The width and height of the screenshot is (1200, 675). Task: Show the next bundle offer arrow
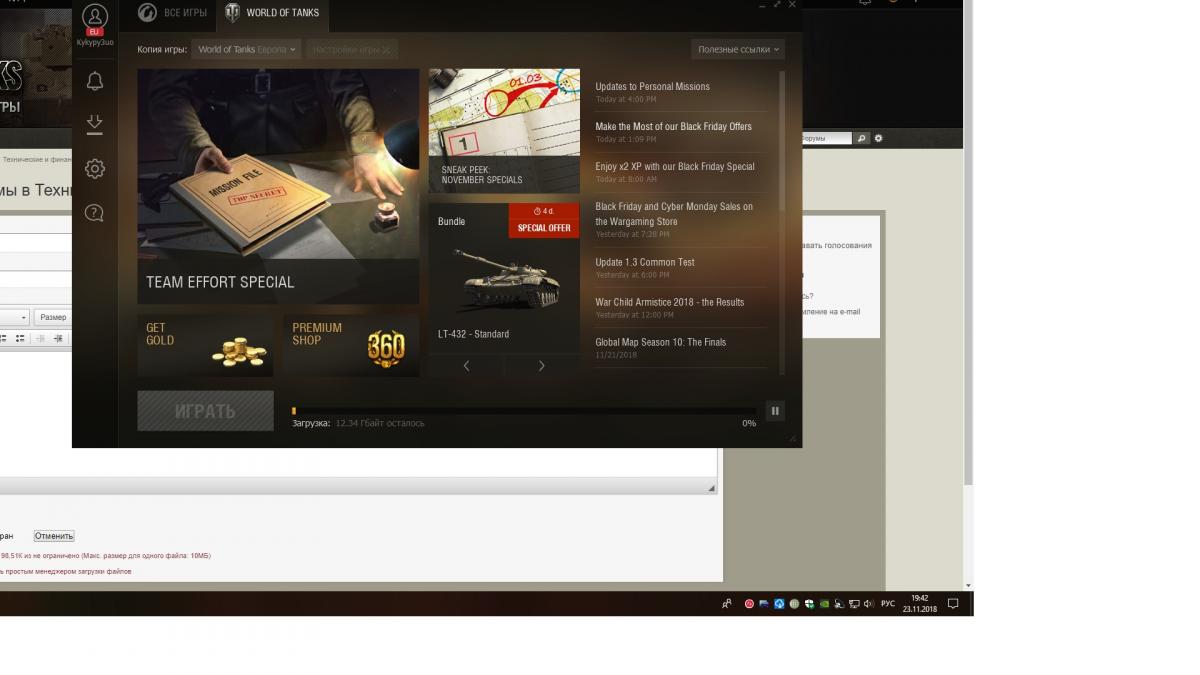pos(542,366)
